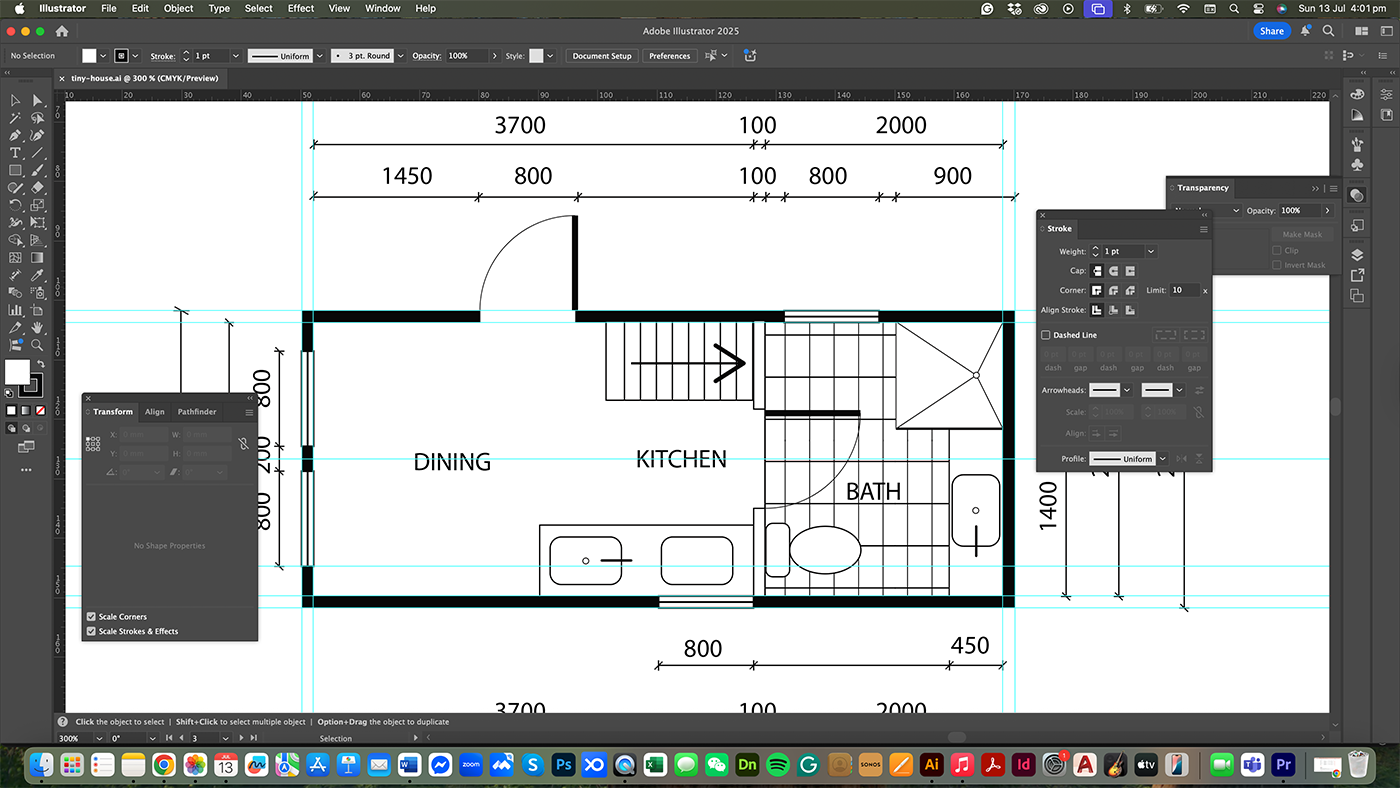The image size is (1400, 788).
Task: Select the Paintbrush tool
Action: (37, 170)
